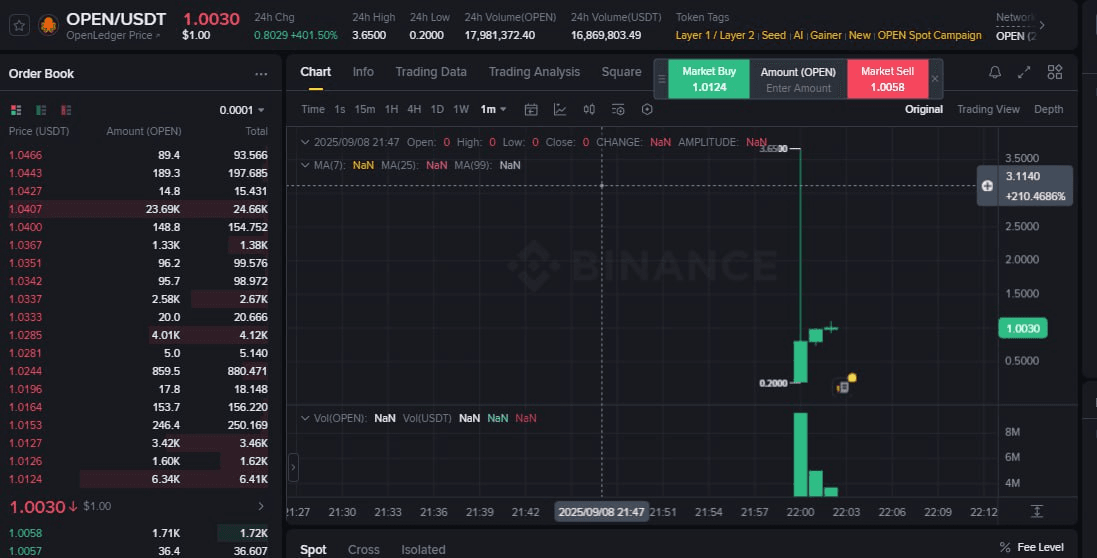
Task: Click the Gainer token tag
Action: point(826,35)
